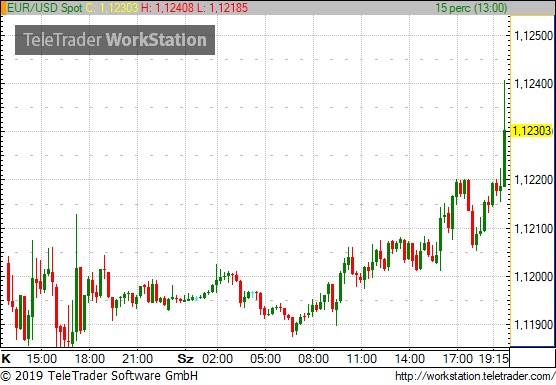556x385 pixels.
Task: Open the 15 perc (13:00) interval label
Action: pyautogui.click(x=471, y=8)
